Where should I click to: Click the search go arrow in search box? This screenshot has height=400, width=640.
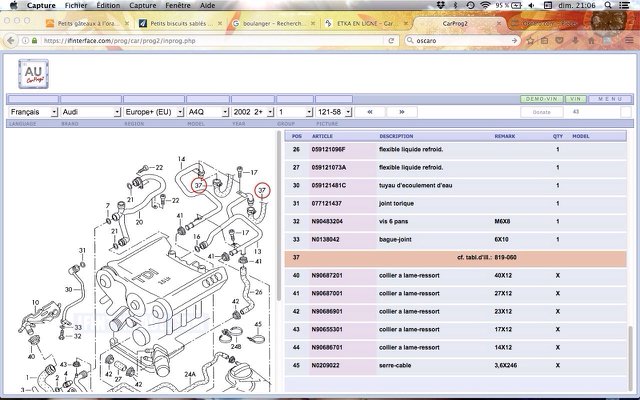point(514,40)
